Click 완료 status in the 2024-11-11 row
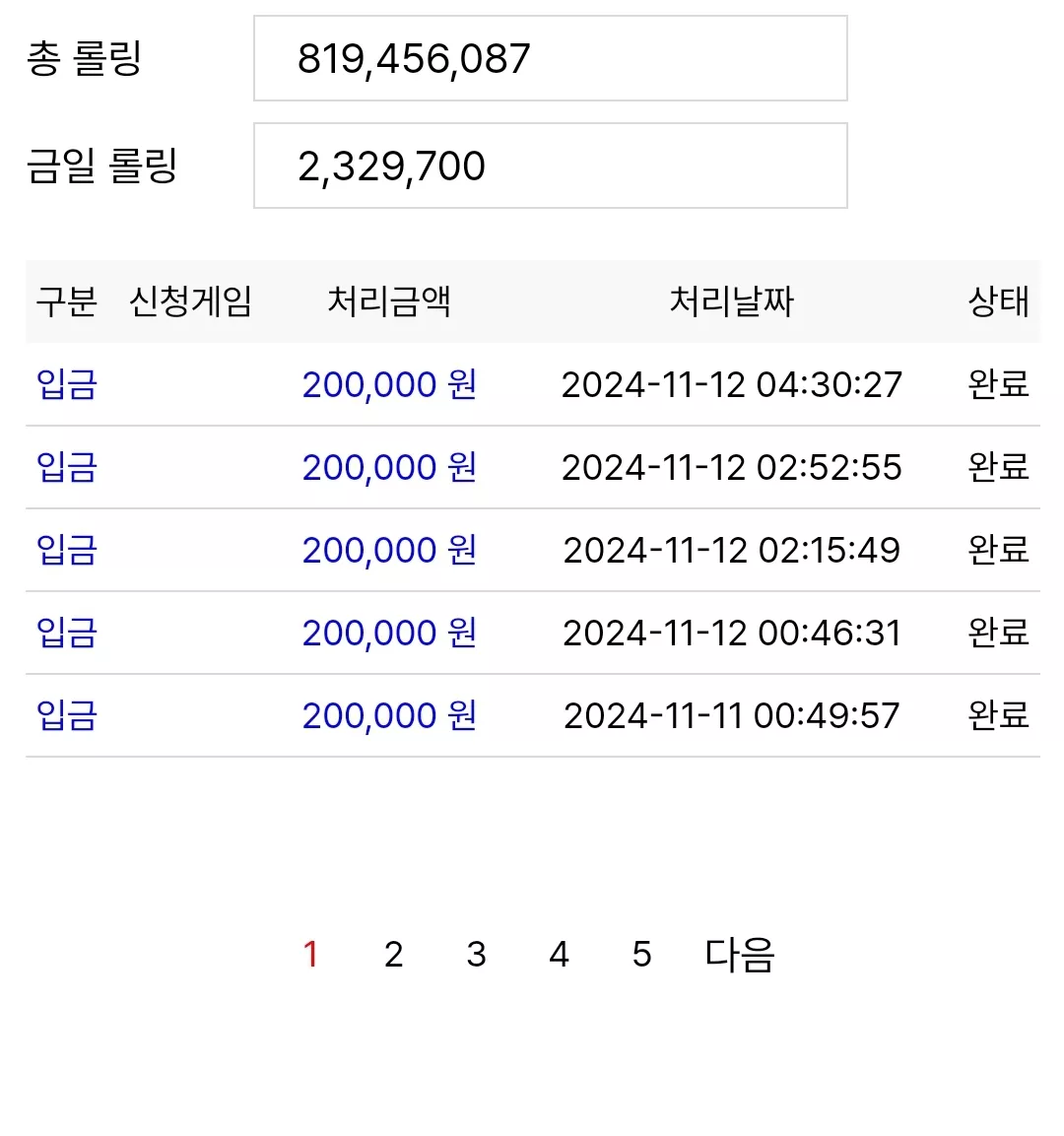 (x=999, y=715)
